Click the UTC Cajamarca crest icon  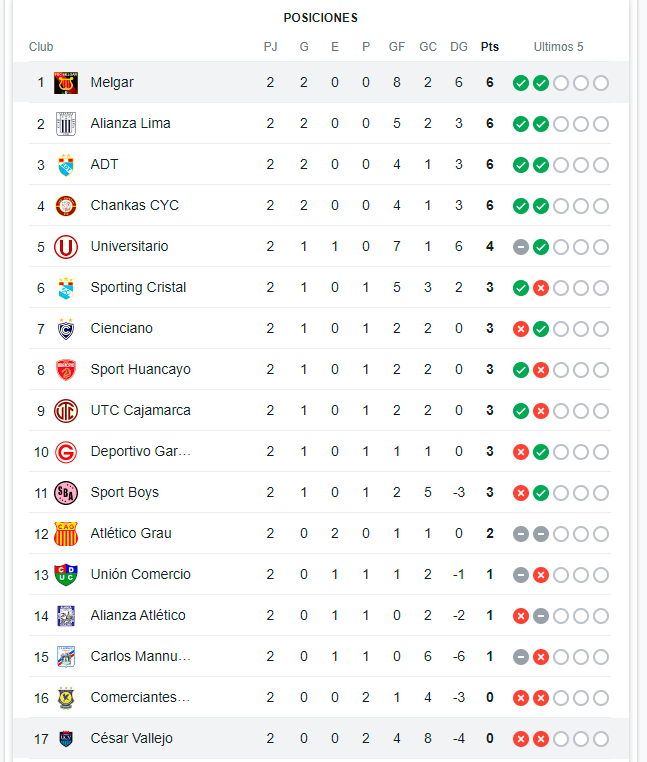(x=66, y=411)
